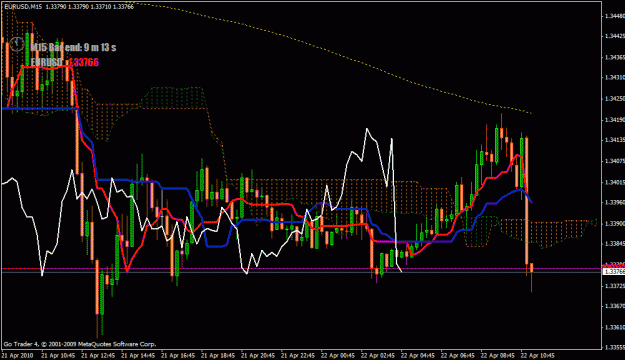The height and width of the screenshot is (360, 625).
Task: Click the '22 Apr 08:45' time axis label
Action: 497,355
